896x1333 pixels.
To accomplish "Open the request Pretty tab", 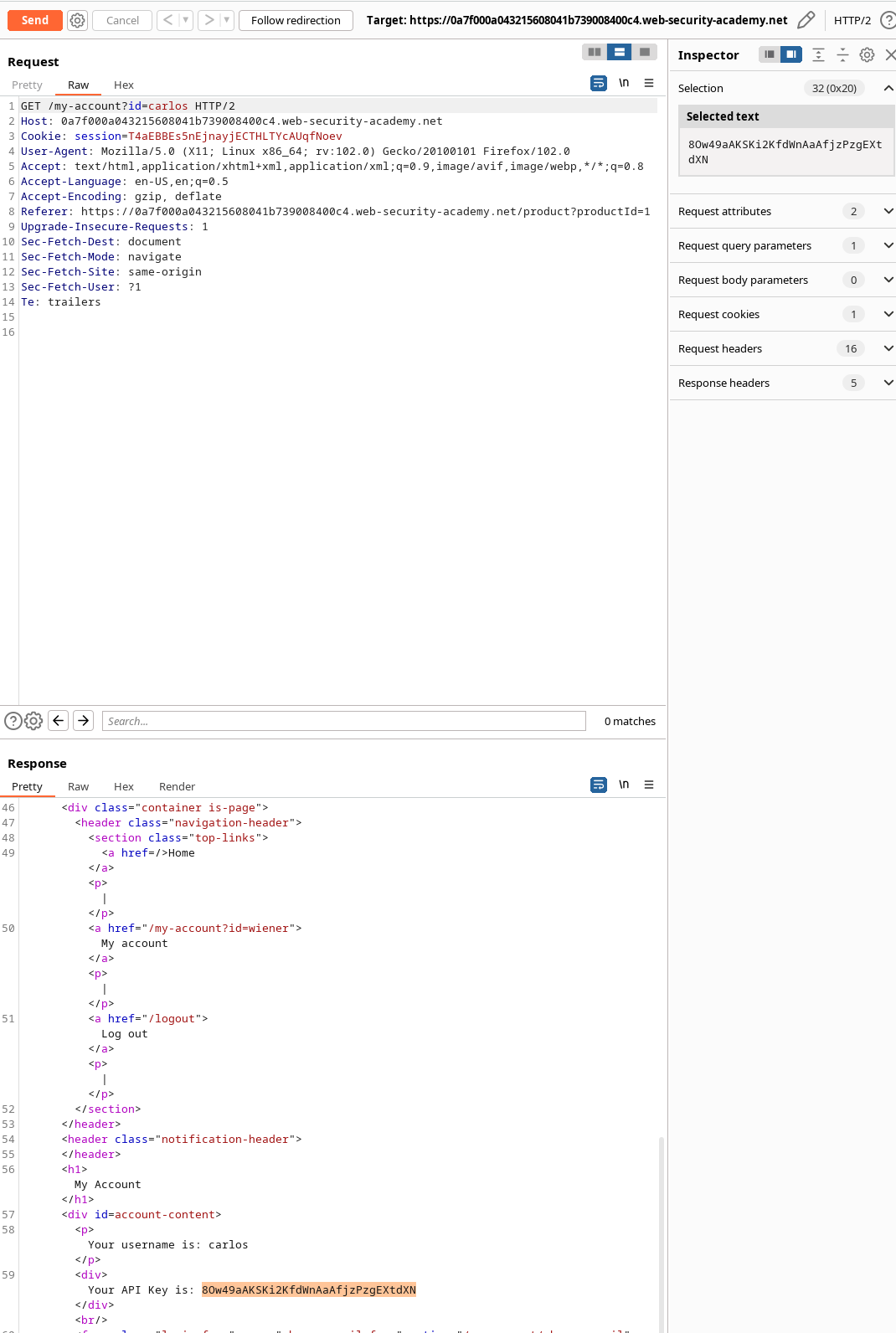I will click(x=27, y=85).
